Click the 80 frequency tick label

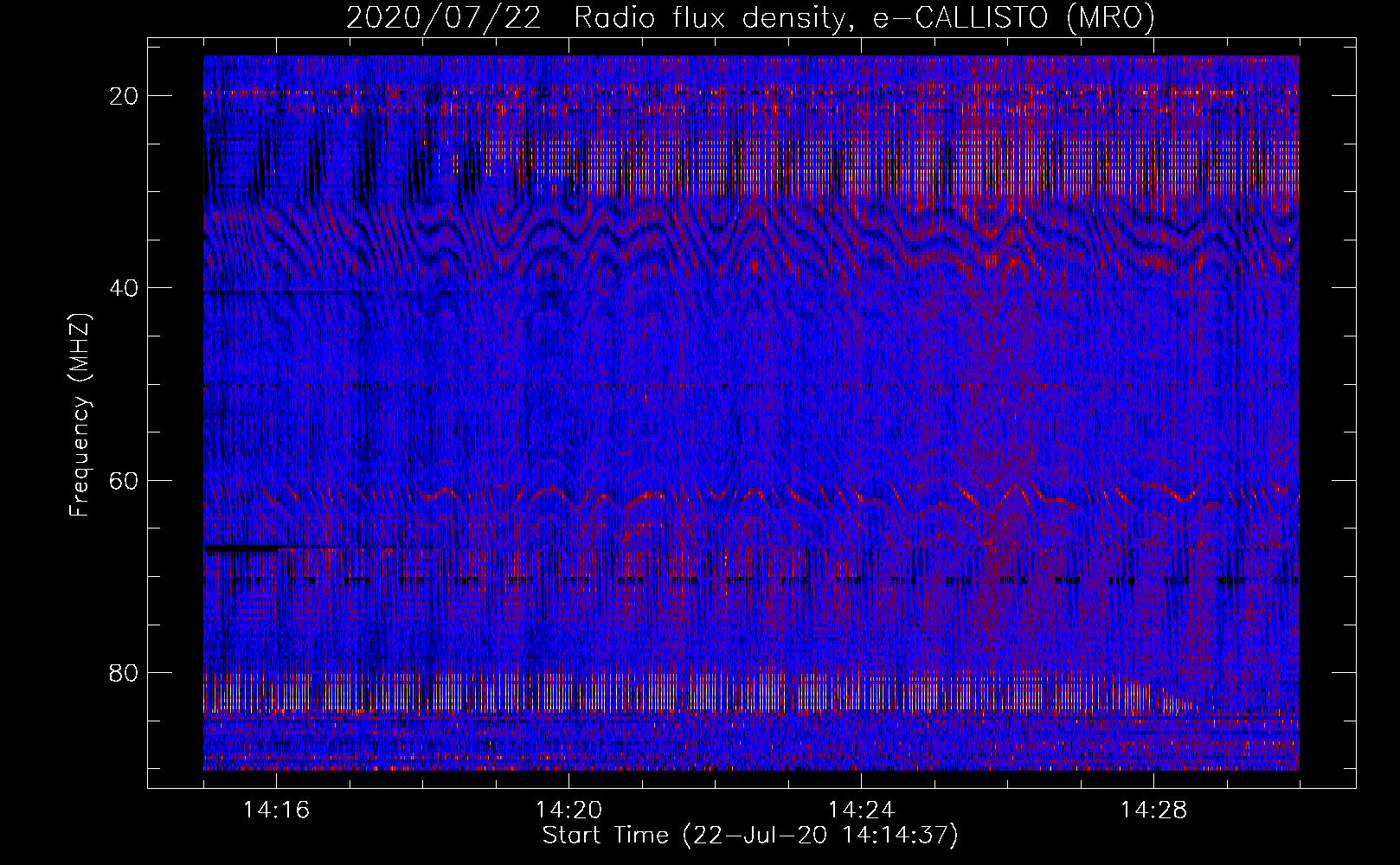pyautogui.click(x=125, y=672)
